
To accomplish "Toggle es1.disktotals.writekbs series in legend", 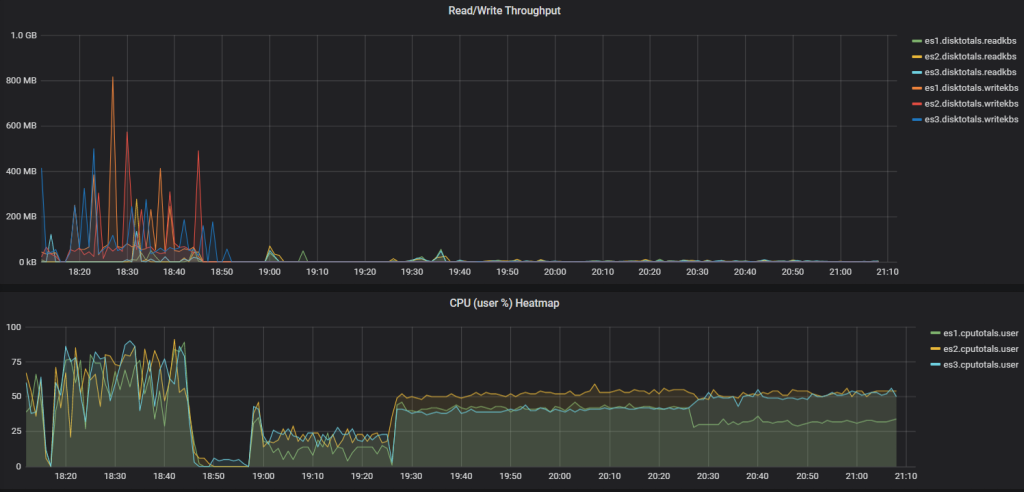I will (971, 88).
